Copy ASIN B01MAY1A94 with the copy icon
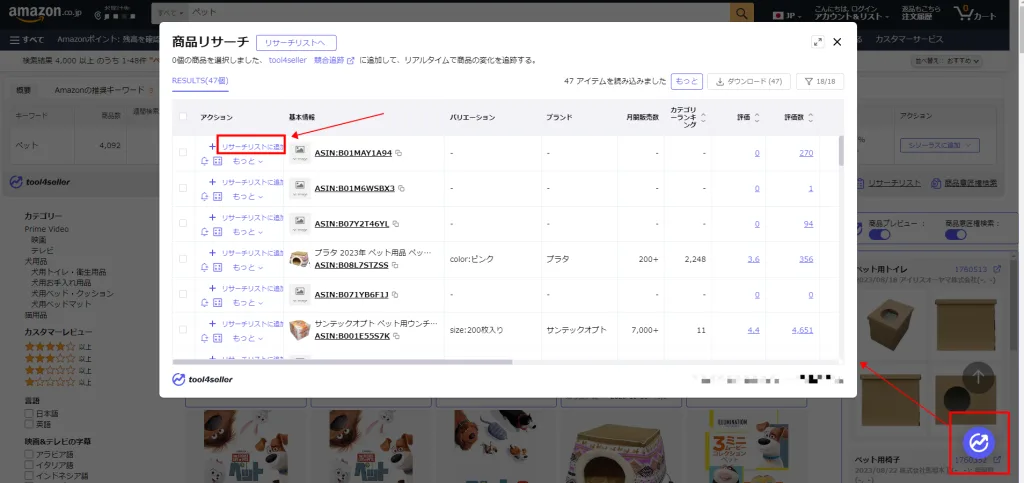1024x483 pixels. [398, 153]
